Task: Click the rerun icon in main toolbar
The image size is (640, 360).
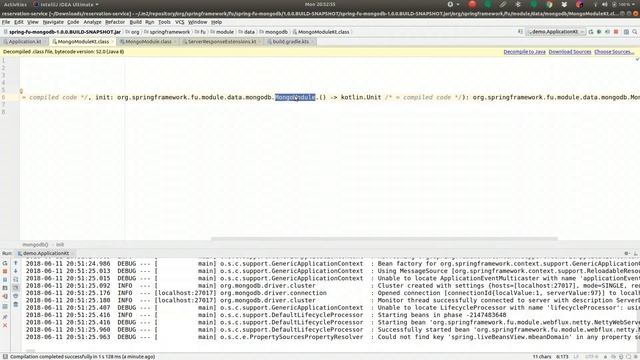Action: point(591,32)
